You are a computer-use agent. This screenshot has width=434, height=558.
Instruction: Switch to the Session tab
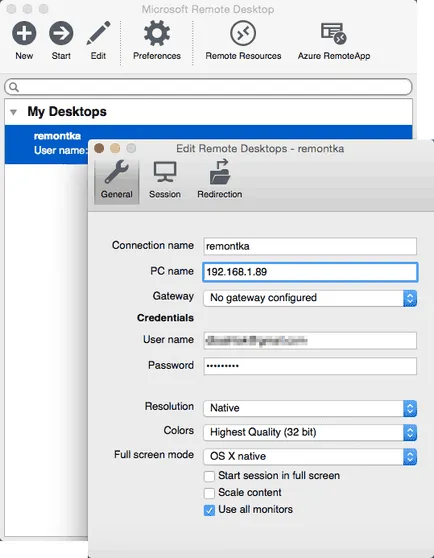click(x=165, y=181)
